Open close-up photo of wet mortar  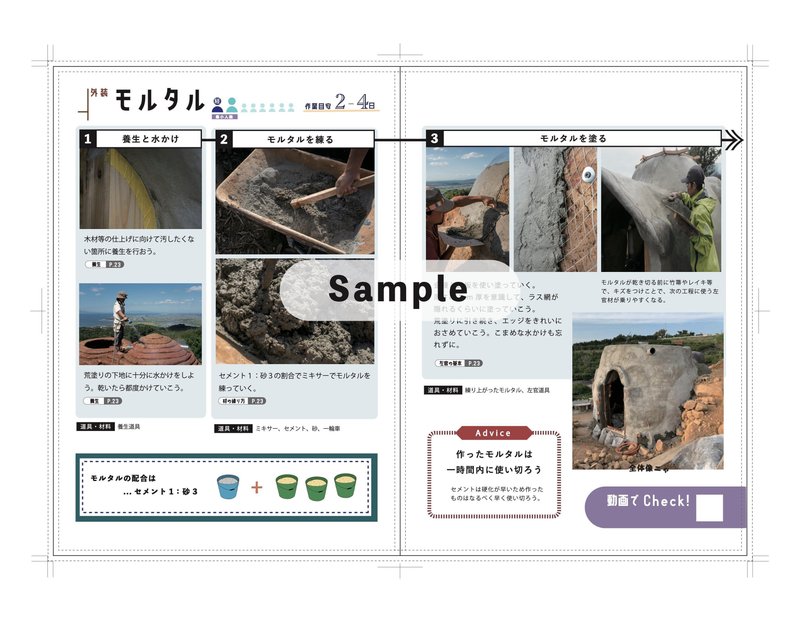pyautogui.click(x=295, y=311)
